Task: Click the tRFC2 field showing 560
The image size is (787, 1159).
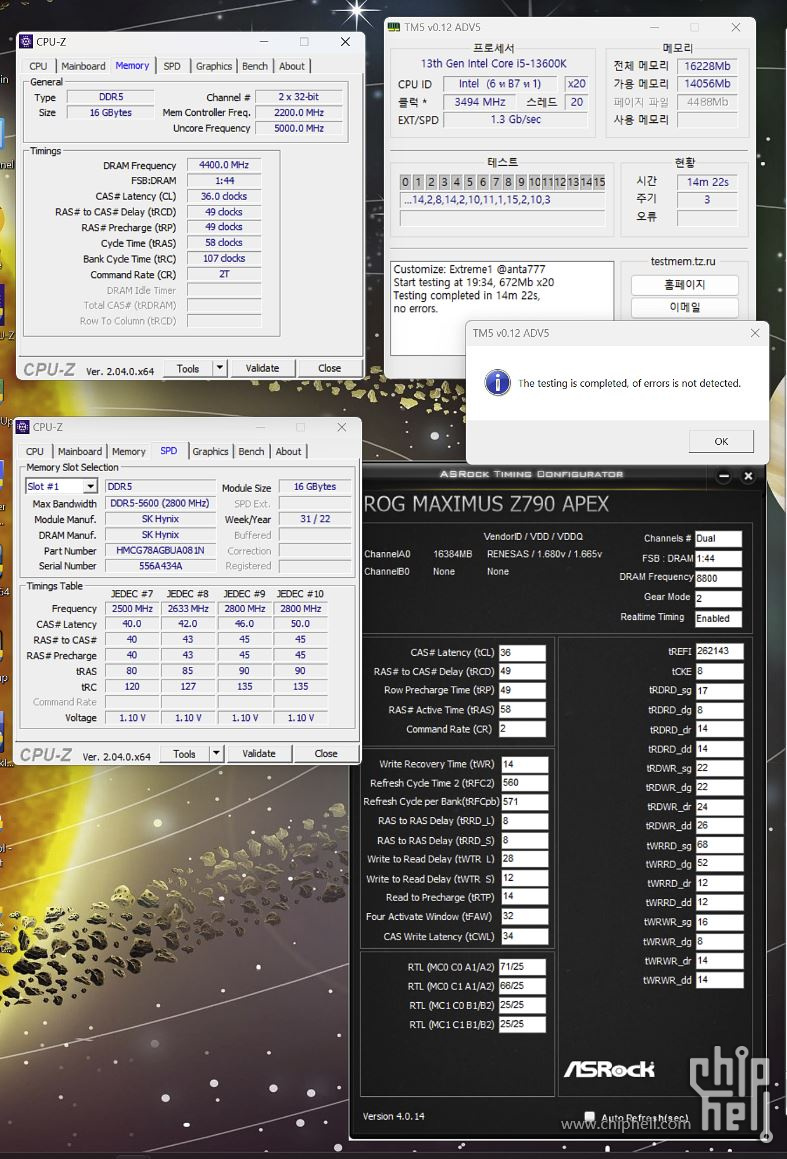Action: (x=525, y=783)
